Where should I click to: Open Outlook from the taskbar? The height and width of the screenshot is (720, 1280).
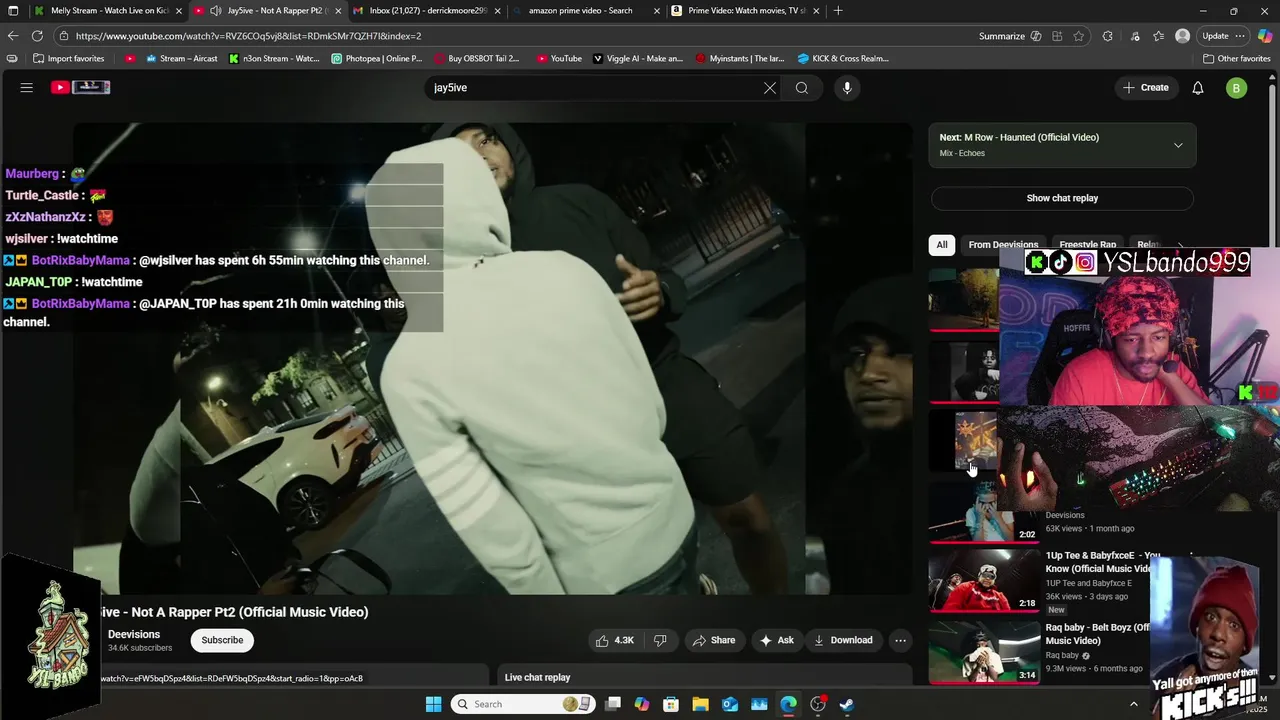[x=730, y=704]
